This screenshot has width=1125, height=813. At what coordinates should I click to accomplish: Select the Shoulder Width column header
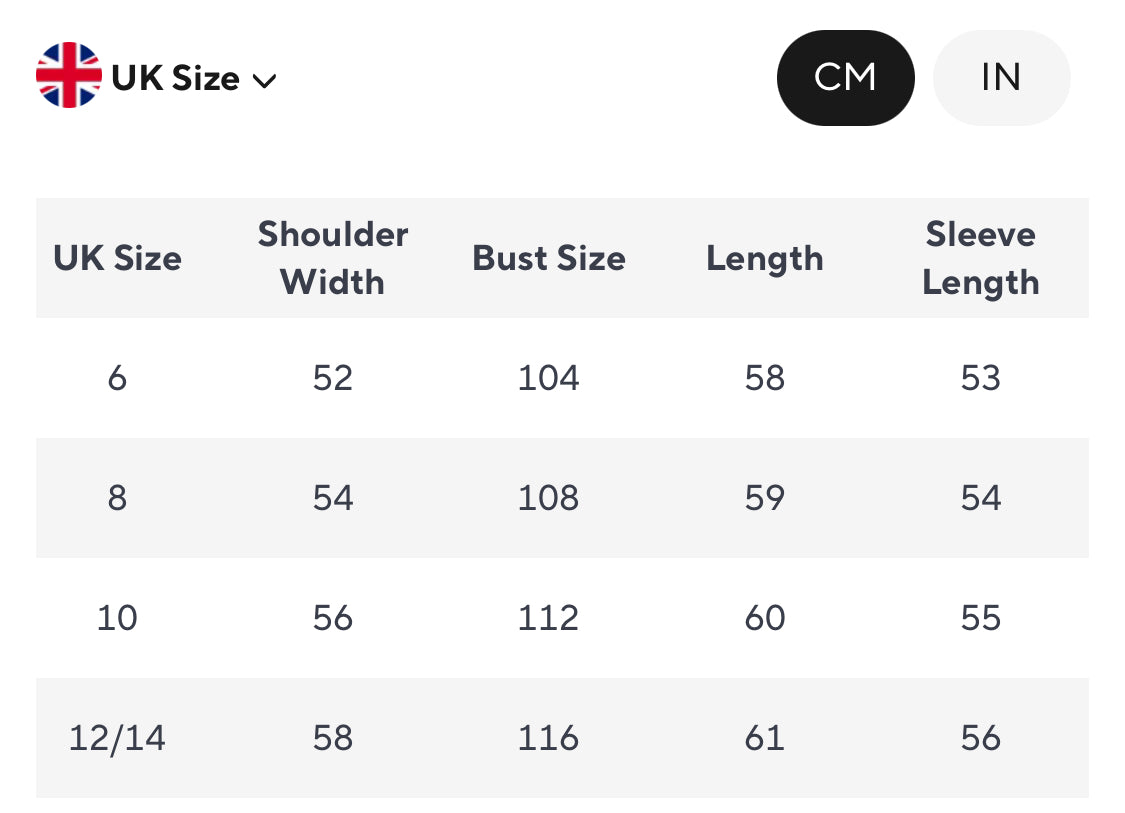[x=333, y=258]
